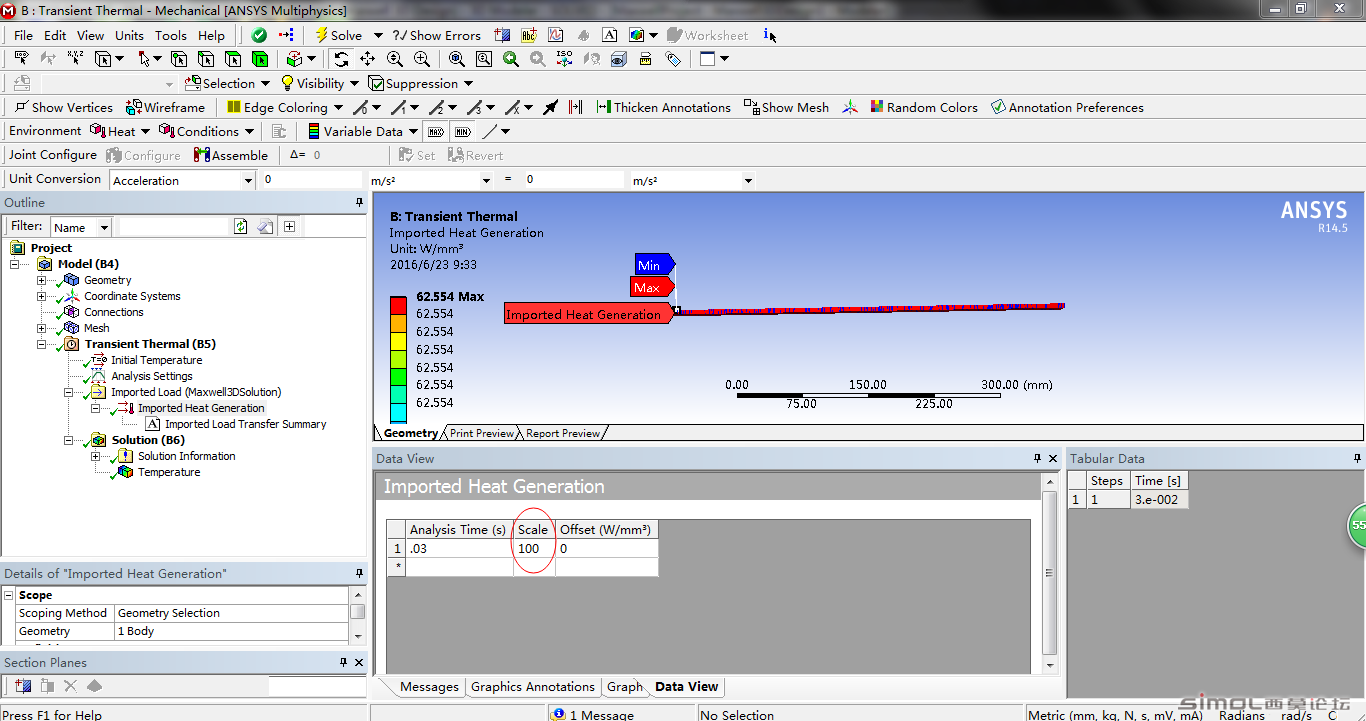Set ISO isometric view
Viewport: 1366px width, 721px height.
pyautogui.click(x=564, y=59)
